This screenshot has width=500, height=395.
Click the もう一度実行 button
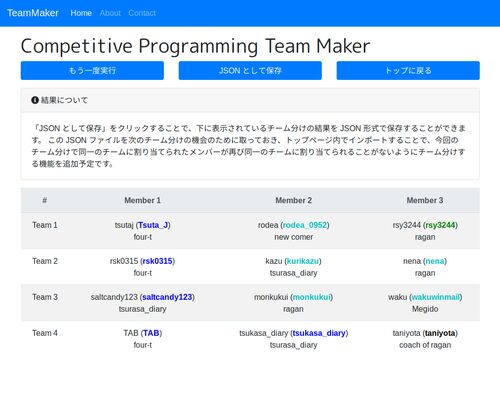[92, 70]
